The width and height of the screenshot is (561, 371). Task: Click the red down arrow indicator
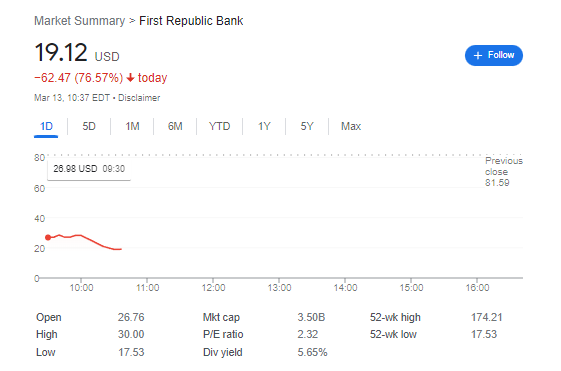coord(131,78)
